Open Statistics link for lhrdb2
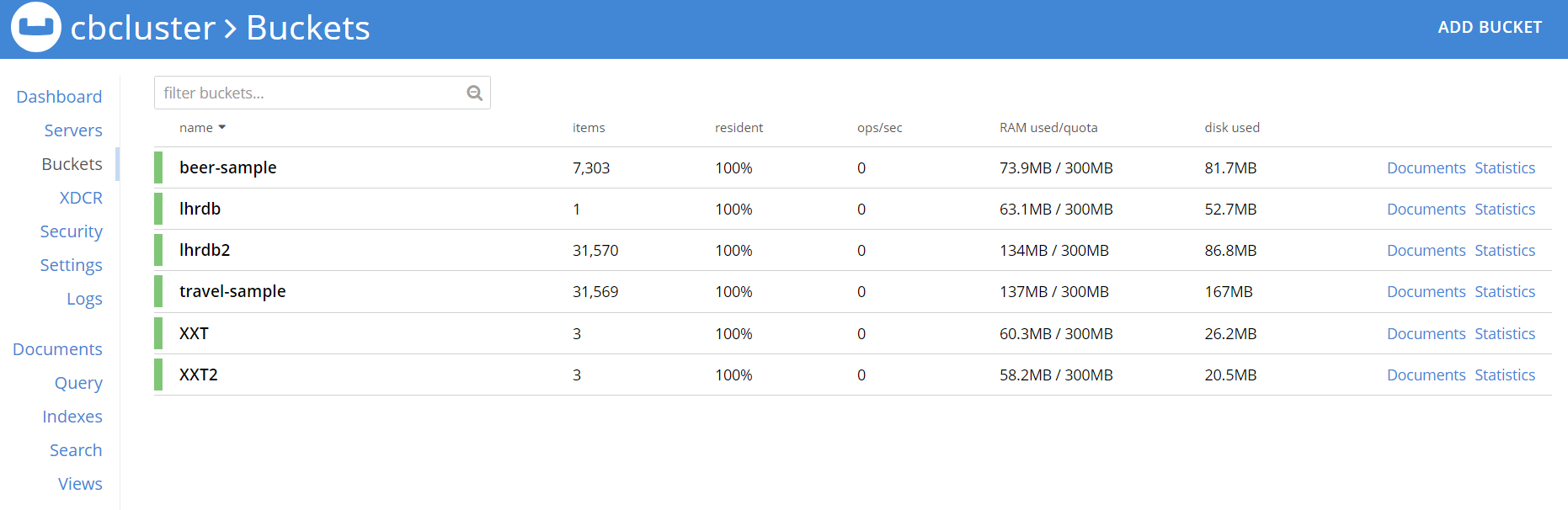Viewport: 1568px width, 510px height. [x=1505, y=250]
